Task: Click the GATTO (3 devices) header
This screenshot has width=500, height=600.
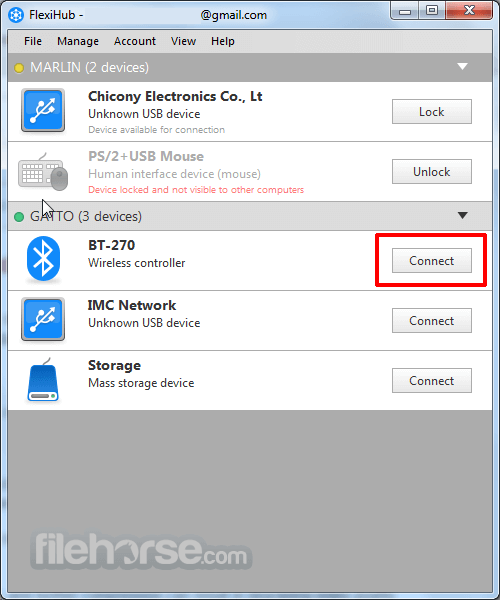Action: (250, 216)
